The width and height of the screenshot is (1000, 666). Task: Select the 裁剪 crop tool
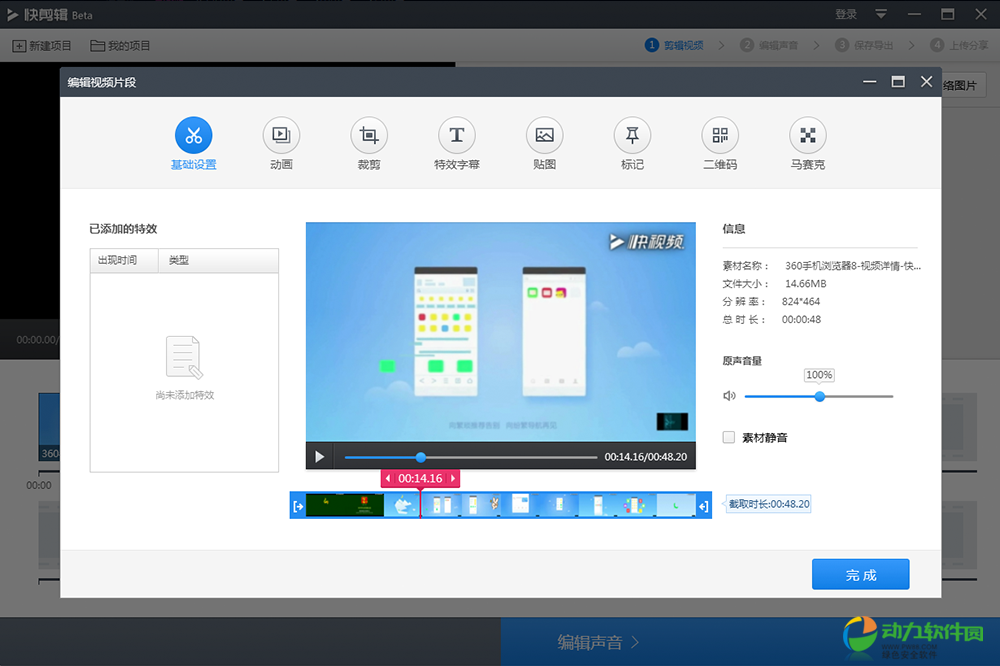pyautogui.click(x=369, y=135)
